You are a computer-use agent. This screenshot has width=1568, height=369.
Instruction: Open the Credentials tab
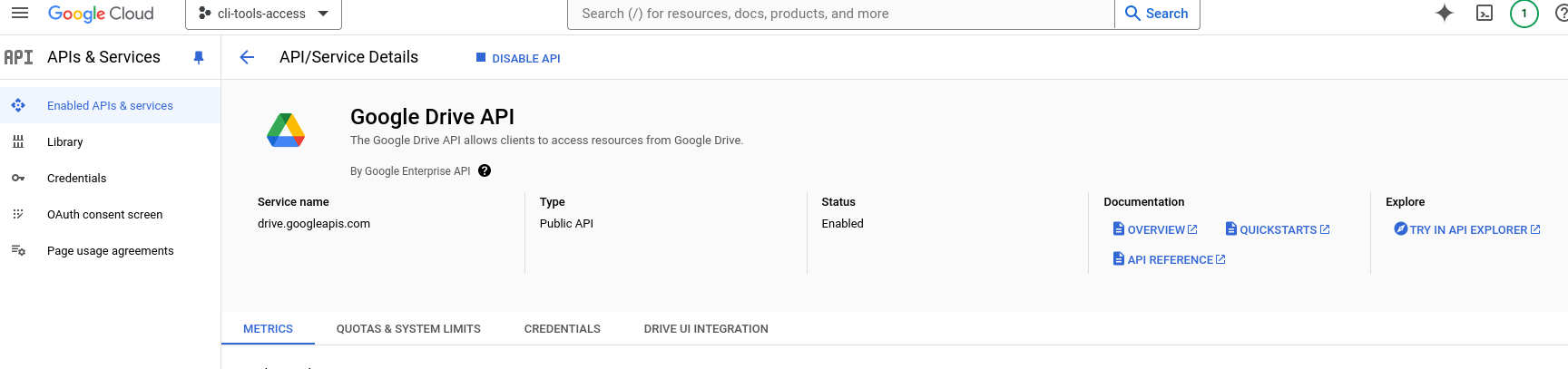click(x=562, y=329)
